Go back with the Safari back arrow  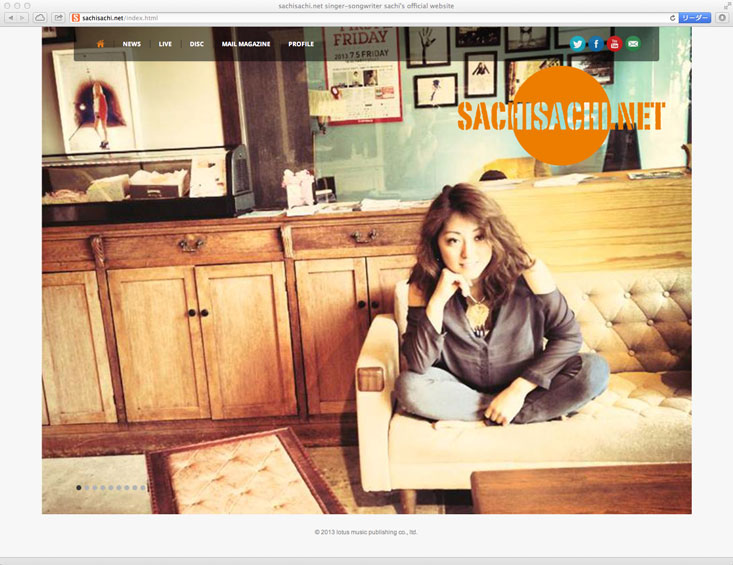pos(10,18)
